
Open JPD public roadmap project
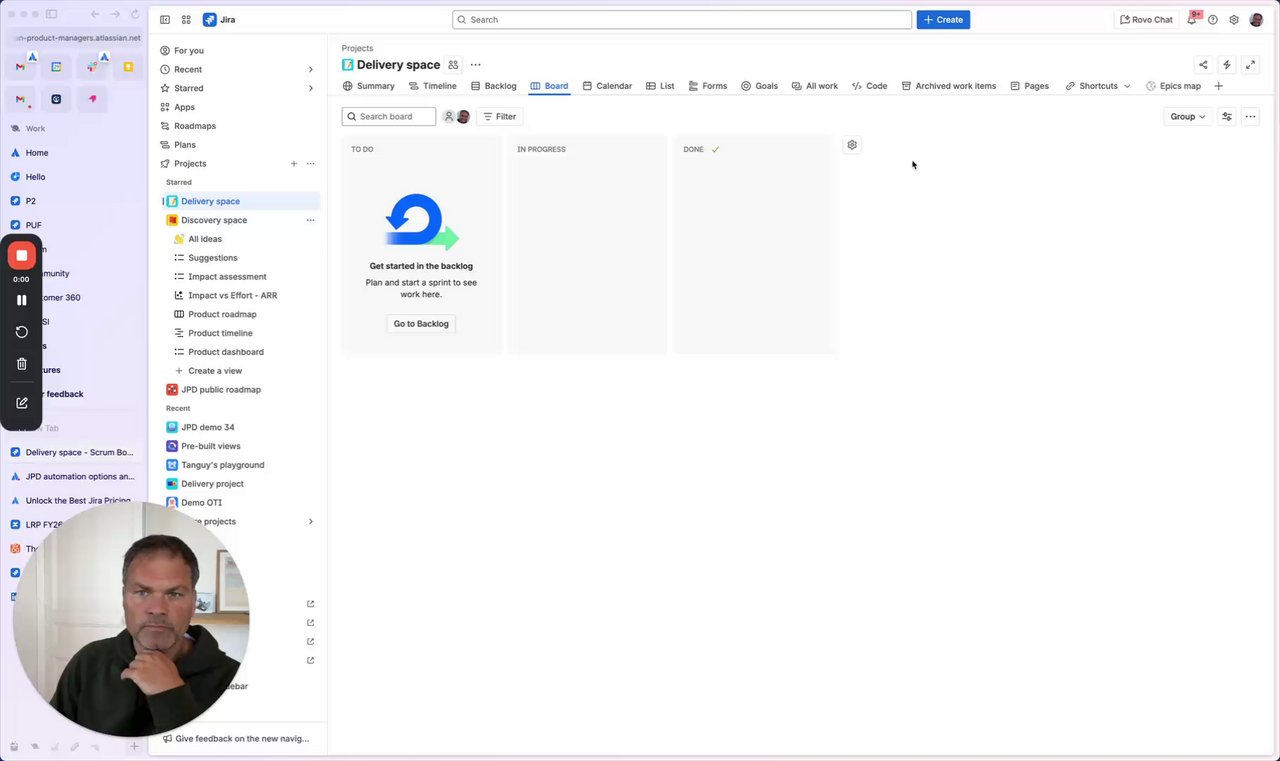click(221, 390)
